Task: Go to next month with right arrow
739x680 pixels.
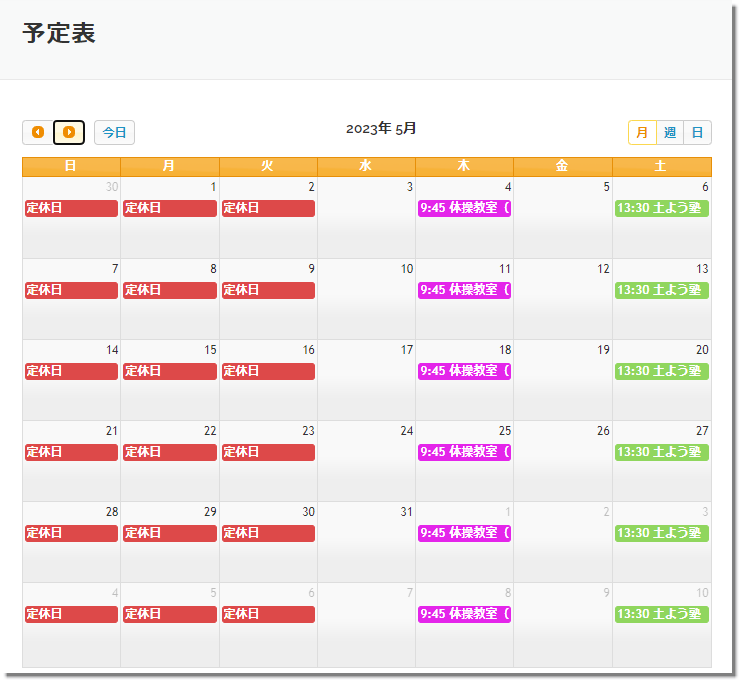Action: (69, 132)
